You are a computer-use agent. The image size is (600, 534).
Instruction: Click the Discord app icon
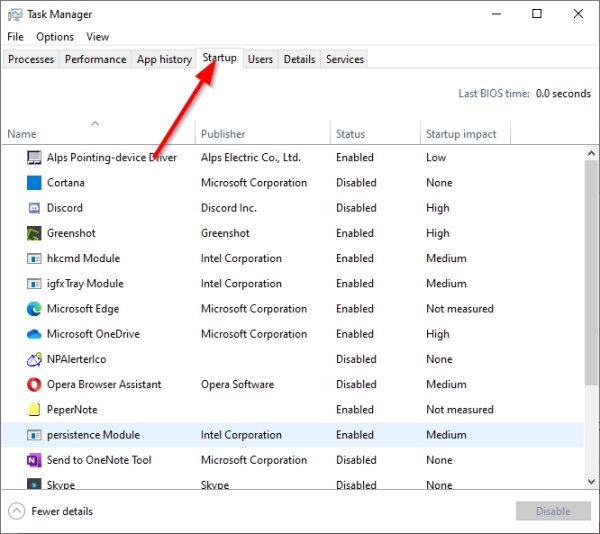coord(34,208)
